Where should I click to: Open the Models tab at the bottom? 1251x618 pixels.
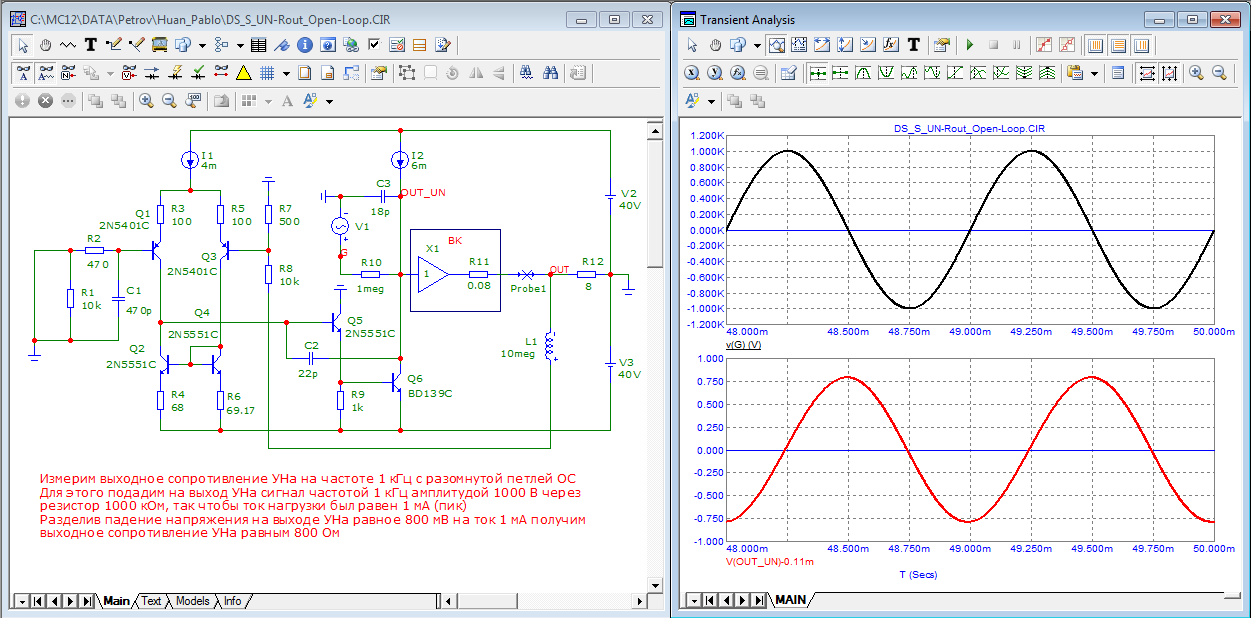[192, 601]
